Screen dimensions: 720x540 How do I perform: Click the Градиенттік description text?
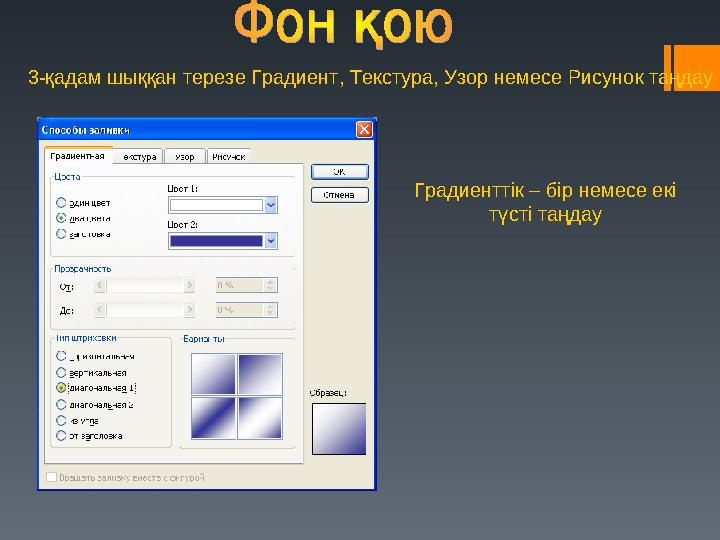tap(545, 202)
